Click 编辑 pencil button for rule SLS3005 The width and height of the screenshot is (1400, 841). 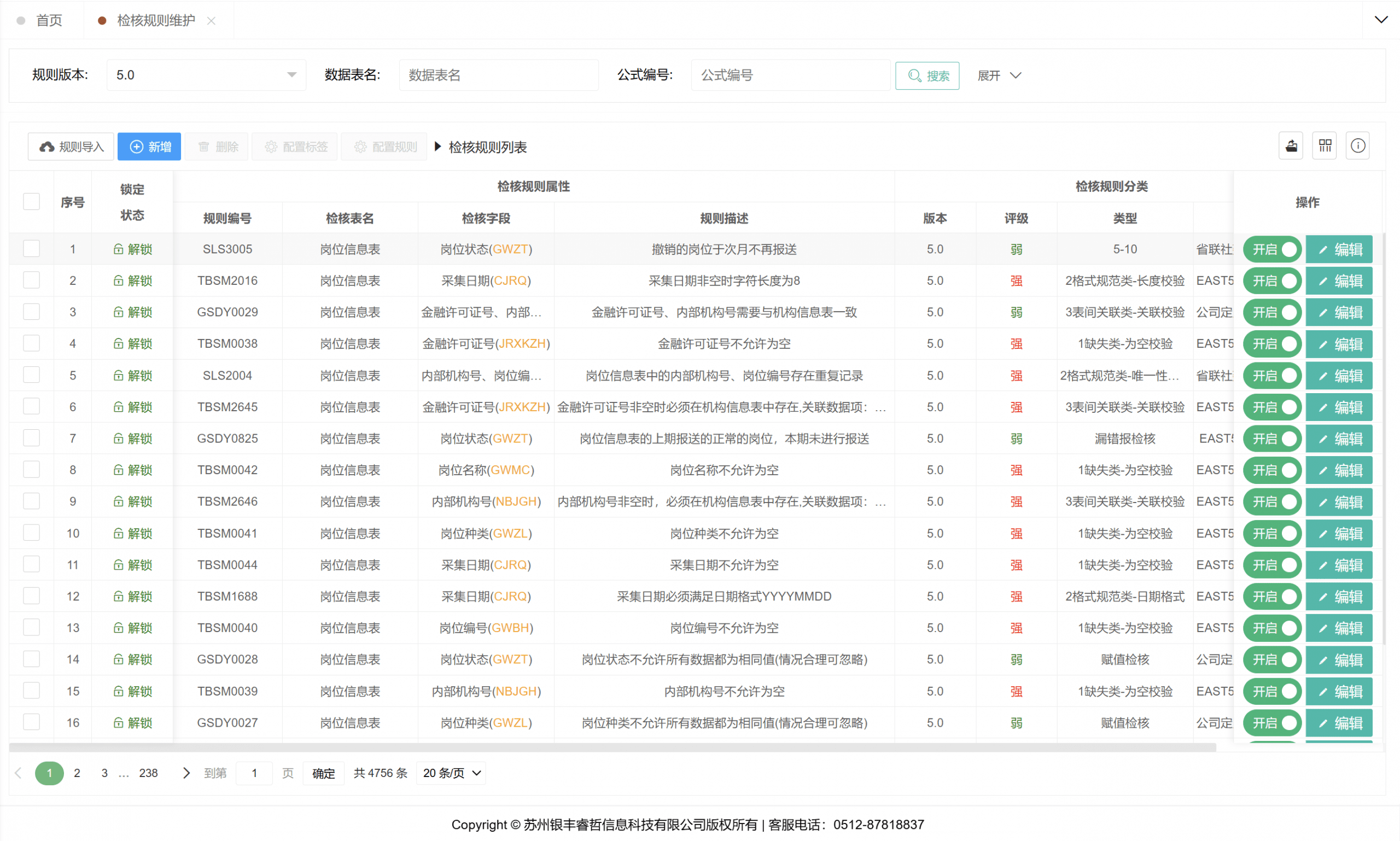pos(1339,249)
